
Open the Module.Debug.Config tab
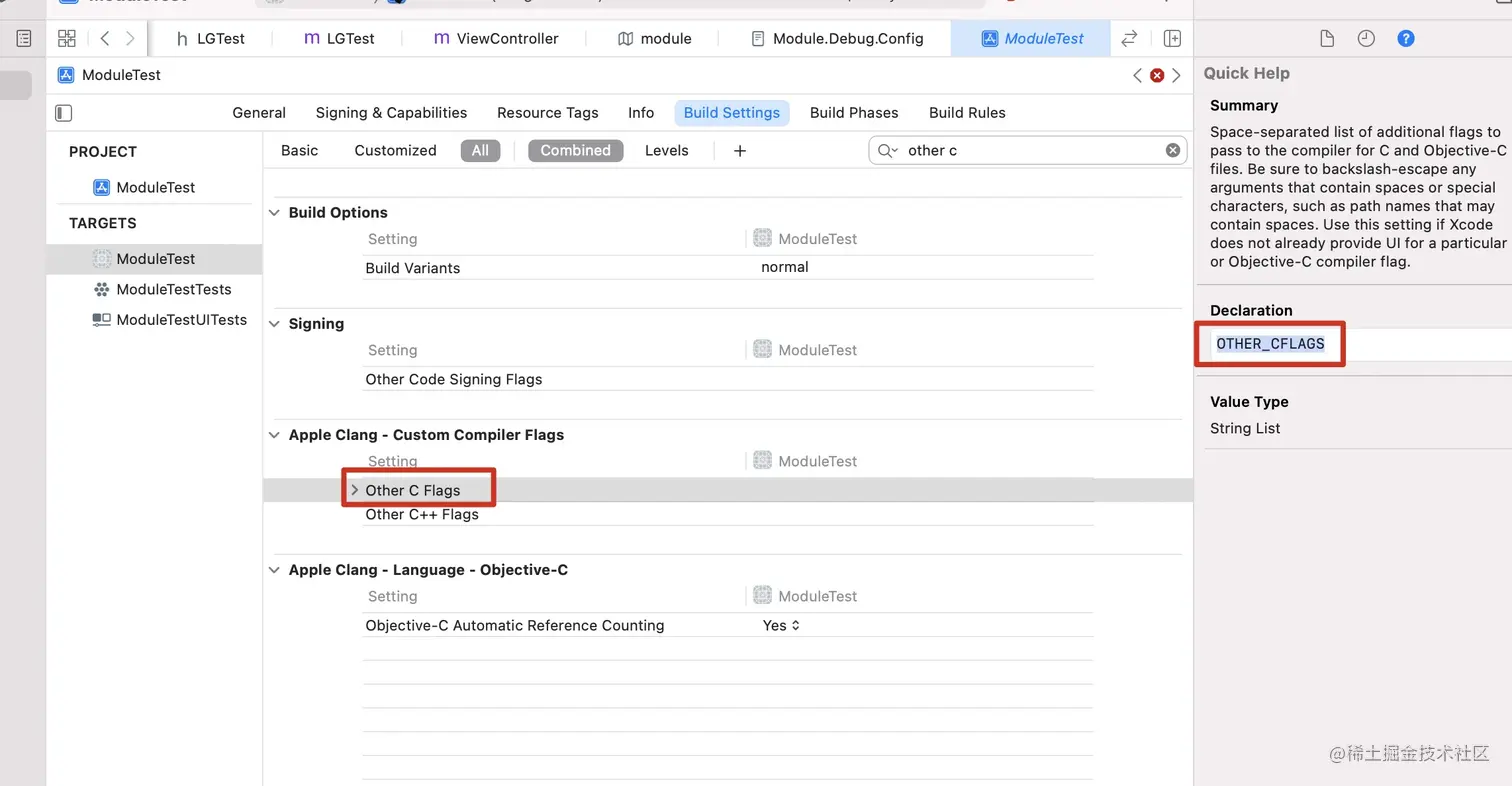click(837, 39)
